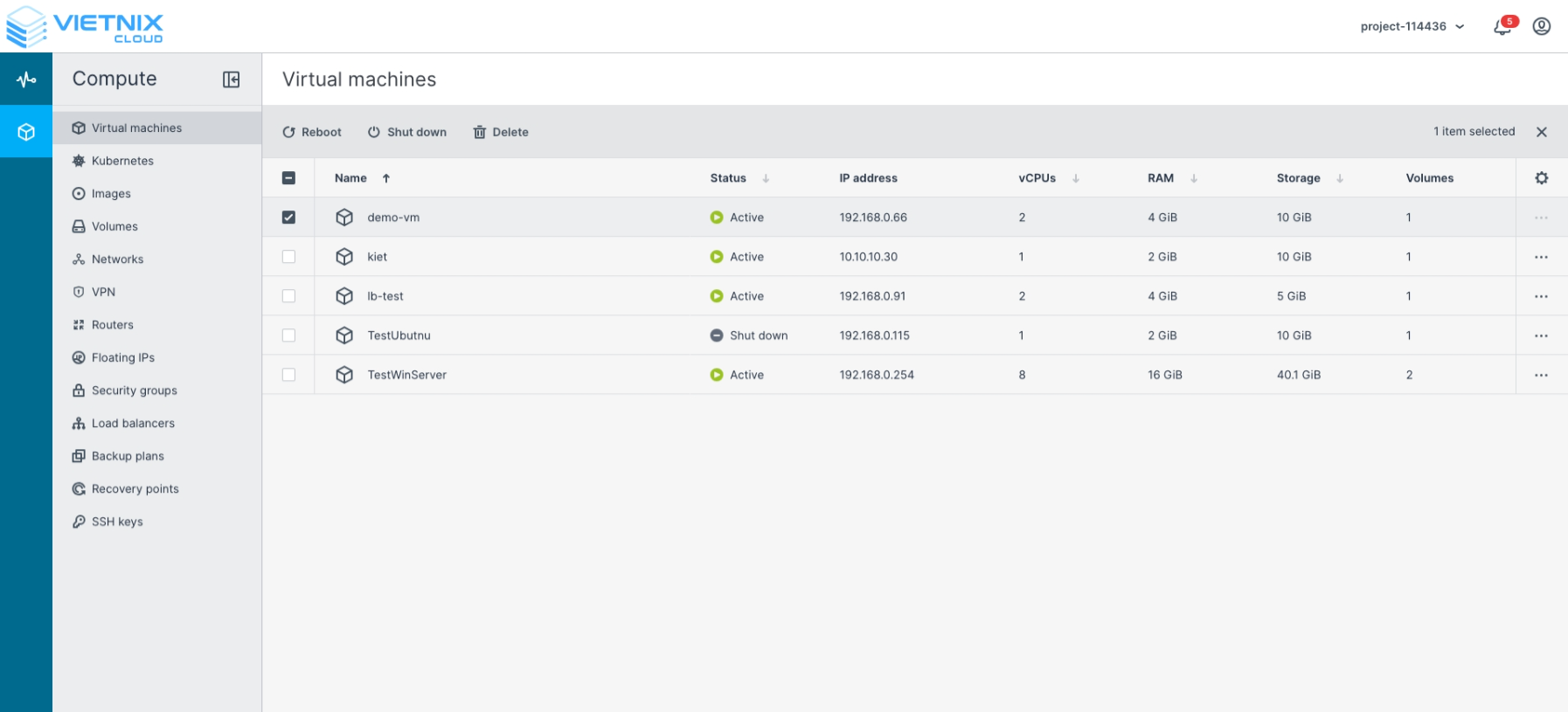Open Security groups in sidebar
1568x712 pixels.
pos(157,391)
